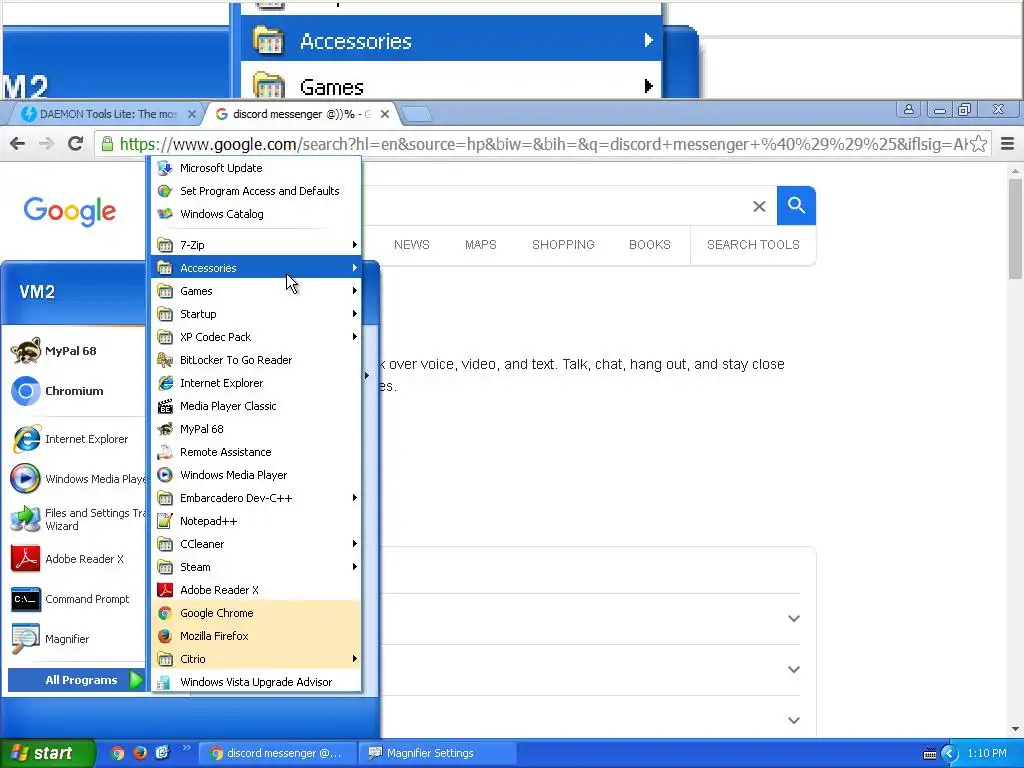Click page vertical scrollbar thumb
The height and width of the screenshot is (768, 1024).
[1015, 229]
